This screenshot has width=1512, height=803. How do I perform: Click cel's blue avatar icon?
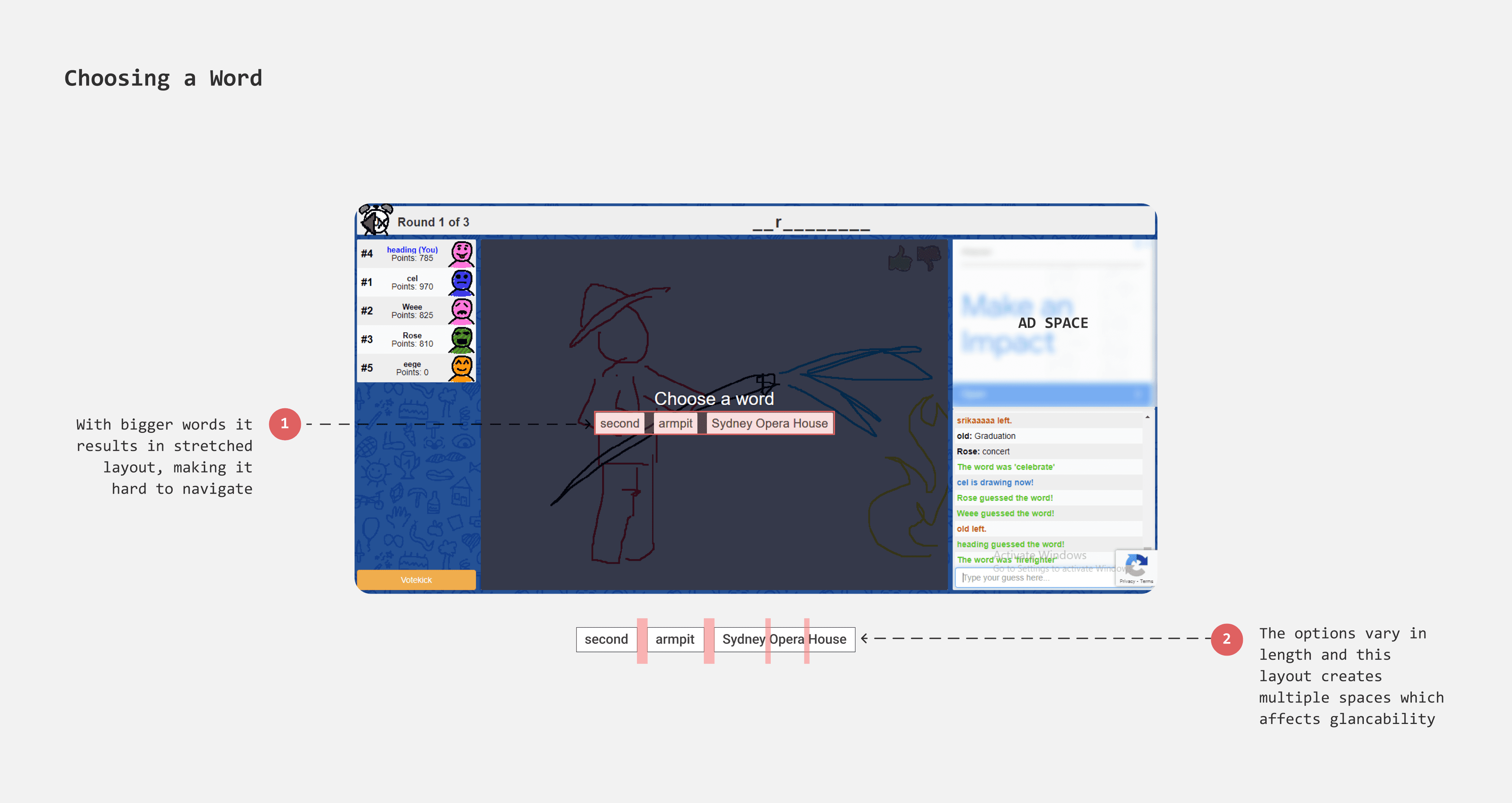tap(462, 282)
